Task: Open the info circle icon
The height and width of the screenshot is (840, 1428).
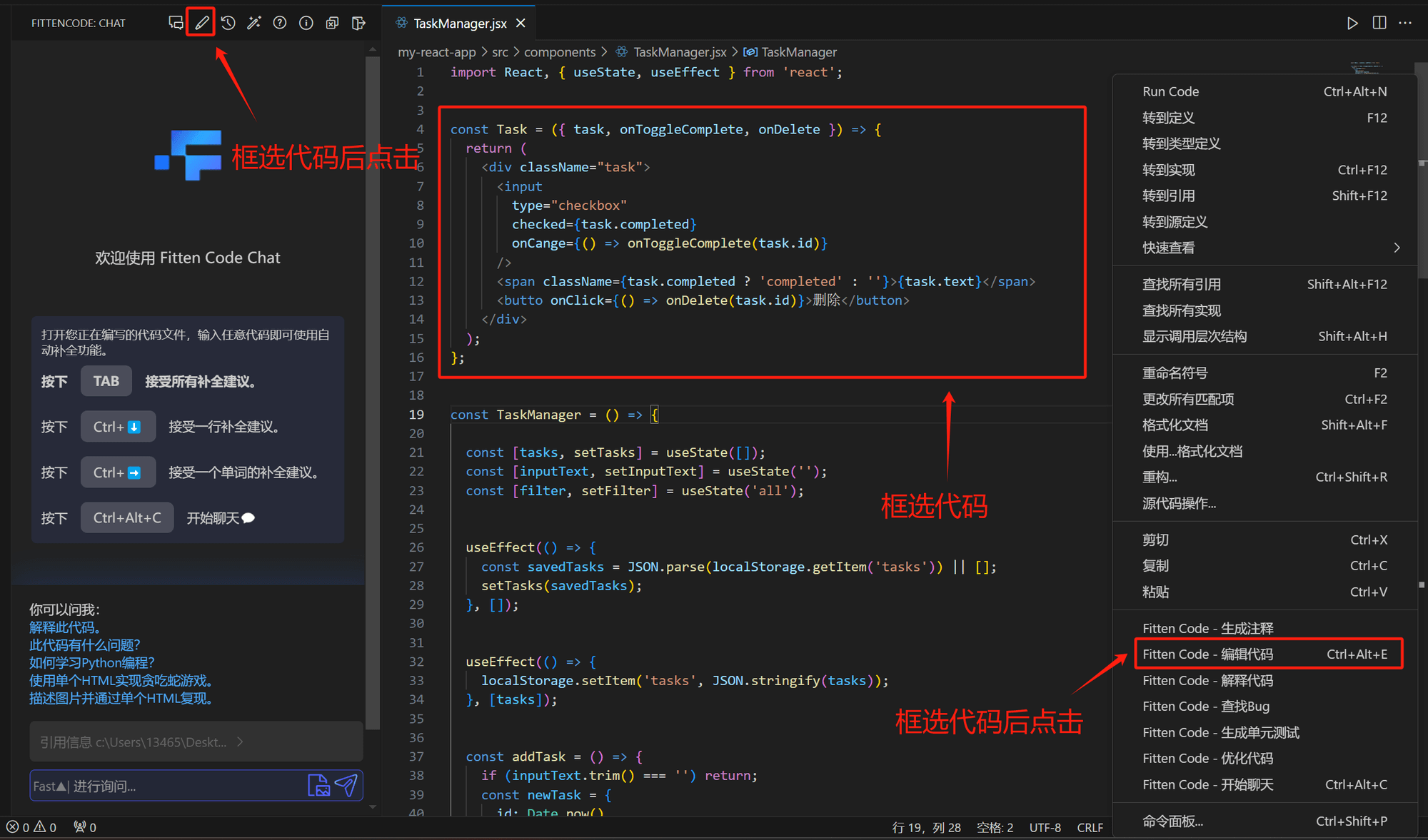Action: [306, 23]
